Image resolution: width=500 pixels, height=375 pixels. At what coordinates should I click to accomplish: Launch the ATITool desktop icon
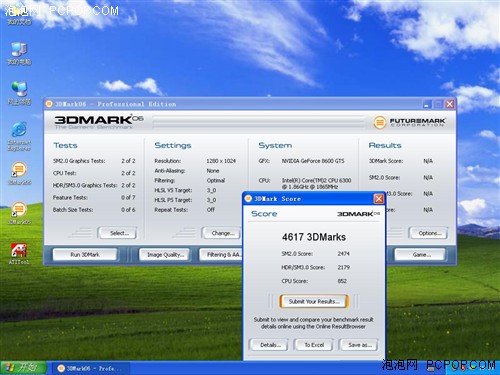[19, 254]
